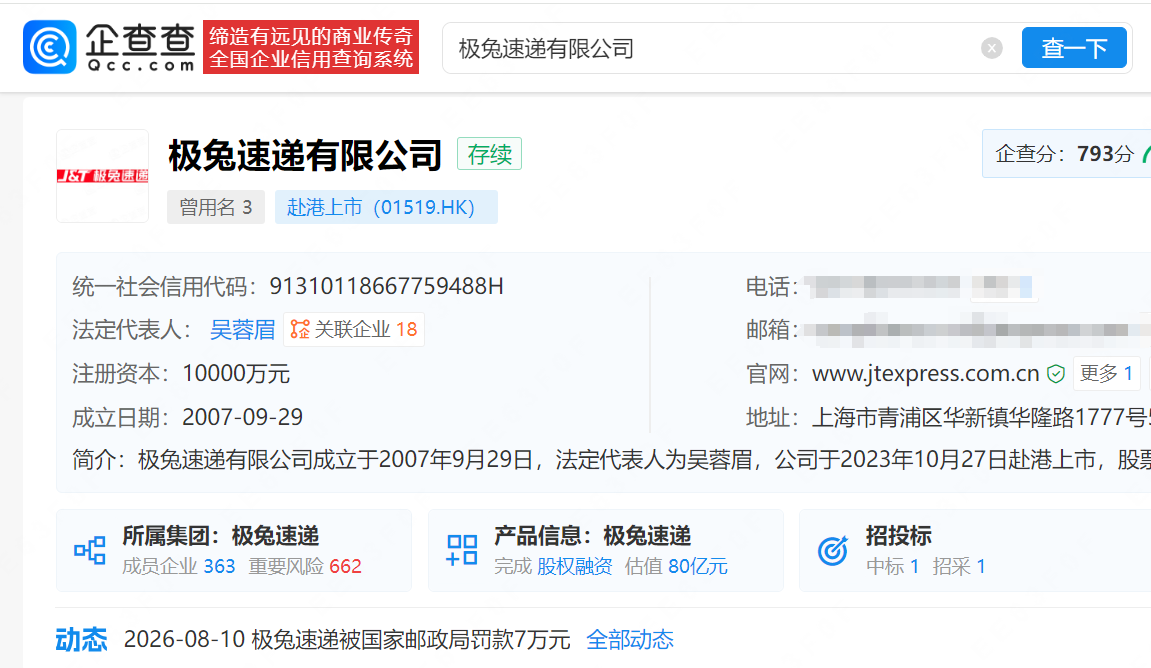
Task: View 成员企业 363 member list
Action: click(x=178, y=567)
